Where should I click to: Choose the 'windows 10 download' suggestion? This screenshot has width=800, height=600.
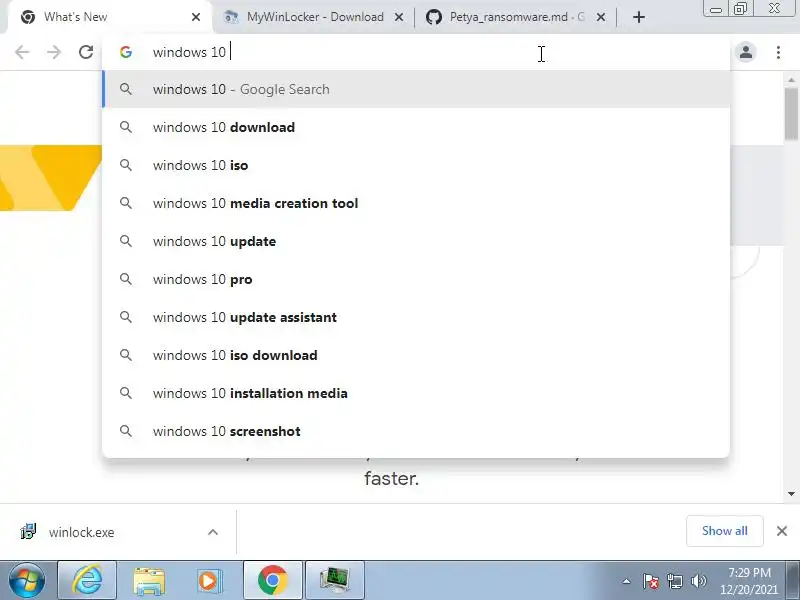click(x=416, y=127)
